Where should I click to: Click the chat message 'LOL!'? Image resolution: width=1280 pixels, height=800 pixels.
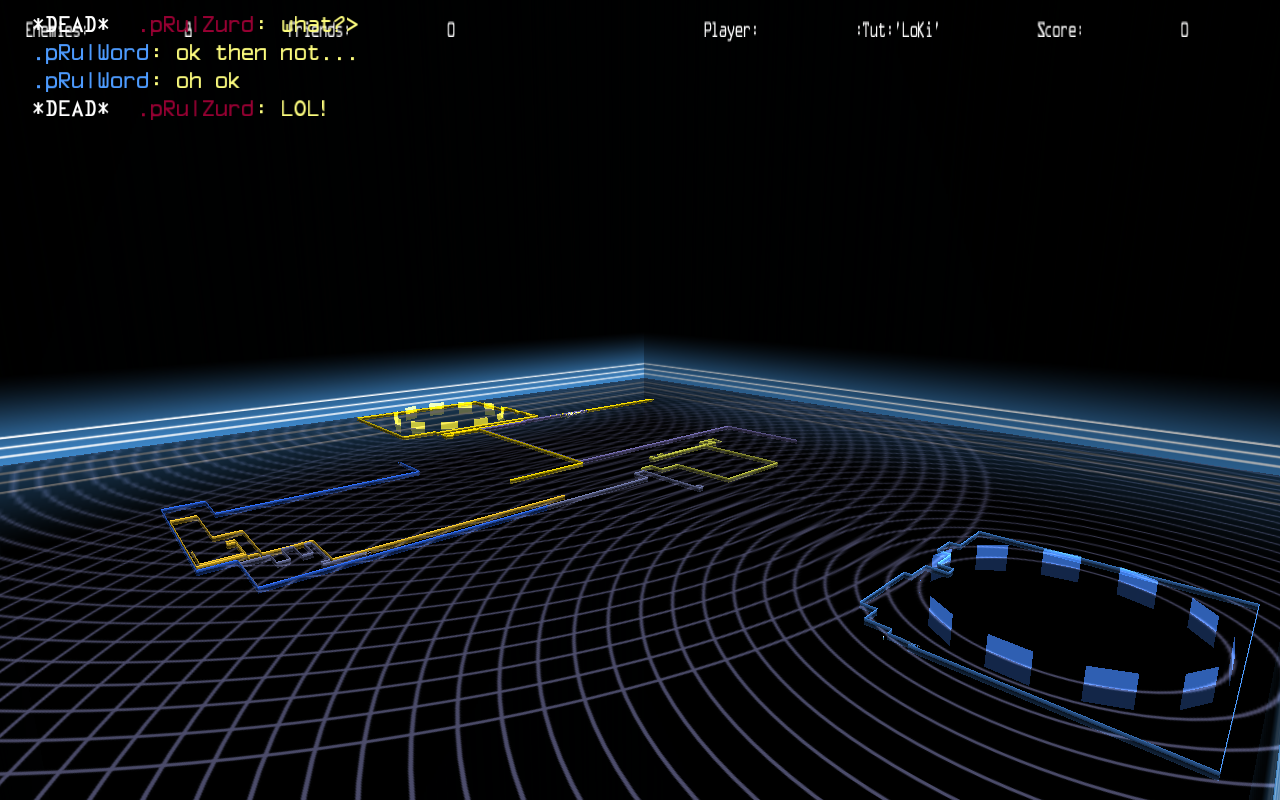[x=304, y=109]
